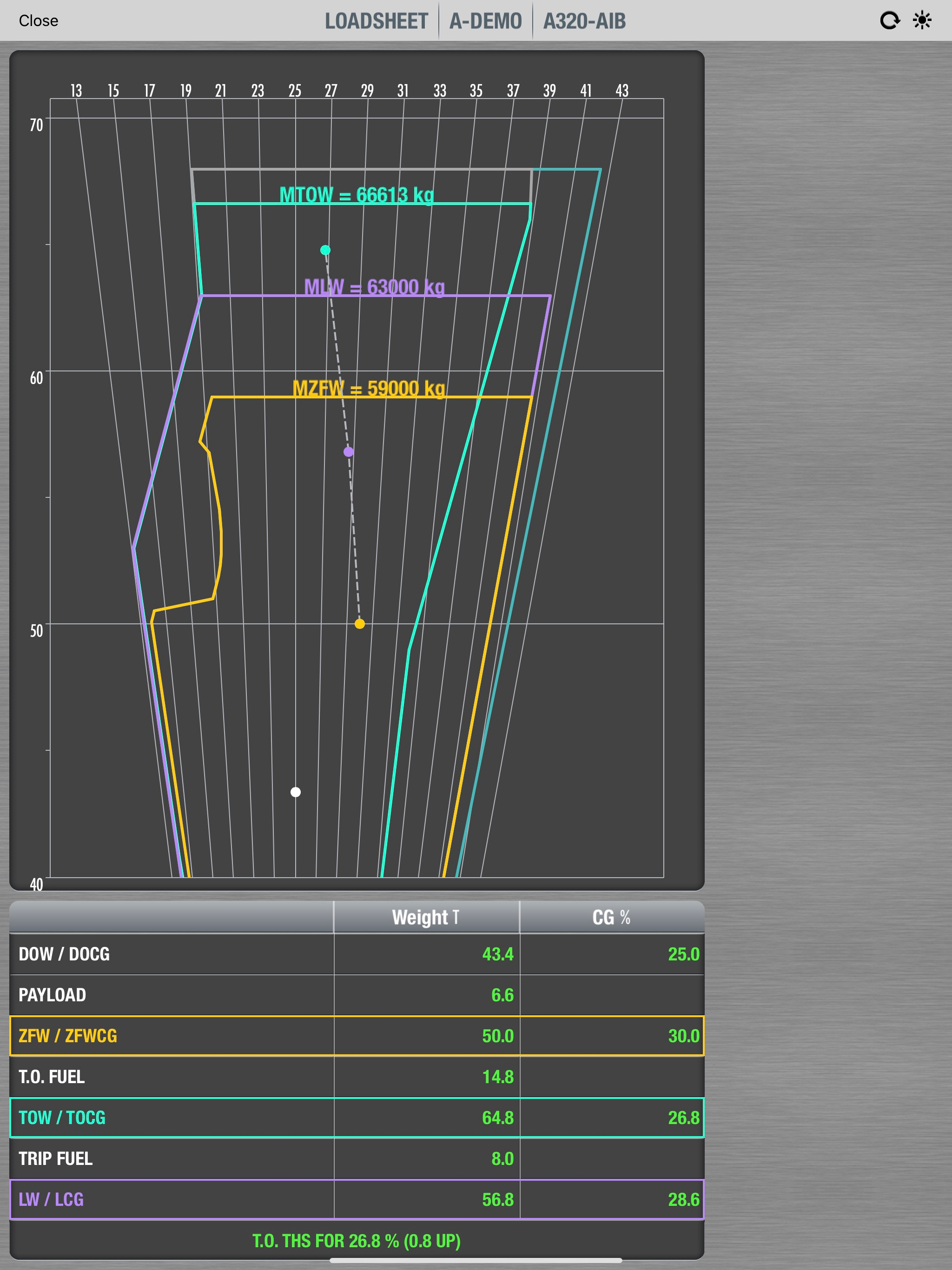Screen dimensions: 952x1270
Task: Tap the refresh icon in top bar
Action: tap(889, 20)
